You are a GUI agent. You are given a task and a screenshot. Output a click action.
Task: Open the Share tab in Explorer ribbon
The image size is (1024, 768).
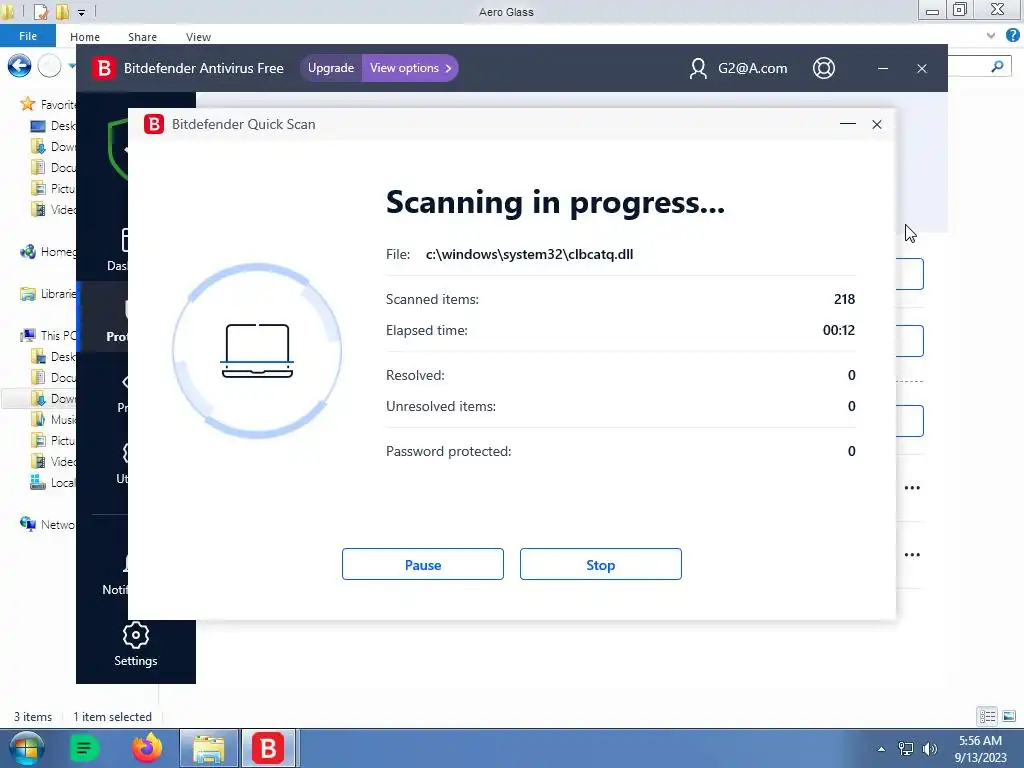point(142,37)
